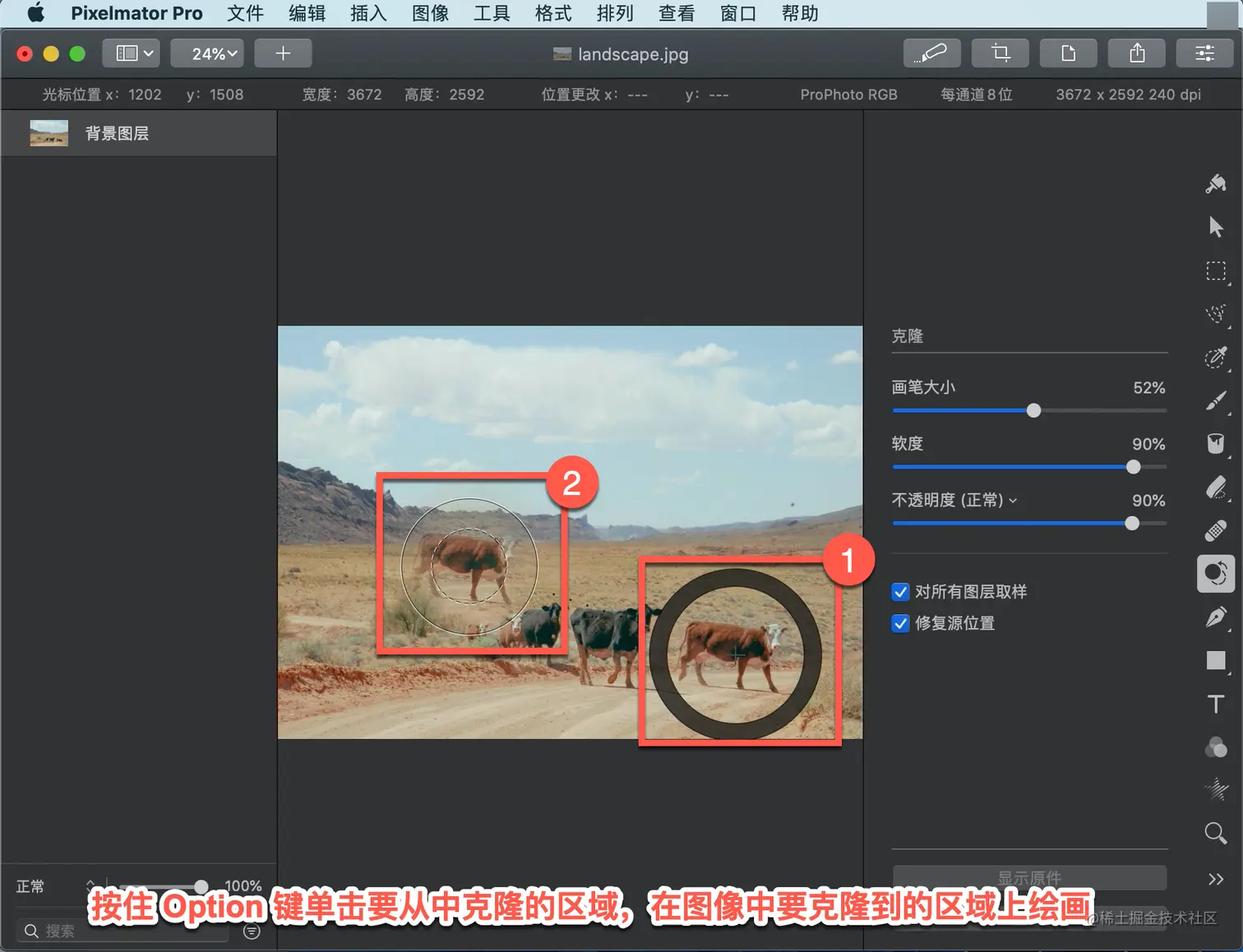Screen dimensions: 1243x952
Task: Open the layer blend mode 正常 dropdown
Action: (x=55, y=886)
